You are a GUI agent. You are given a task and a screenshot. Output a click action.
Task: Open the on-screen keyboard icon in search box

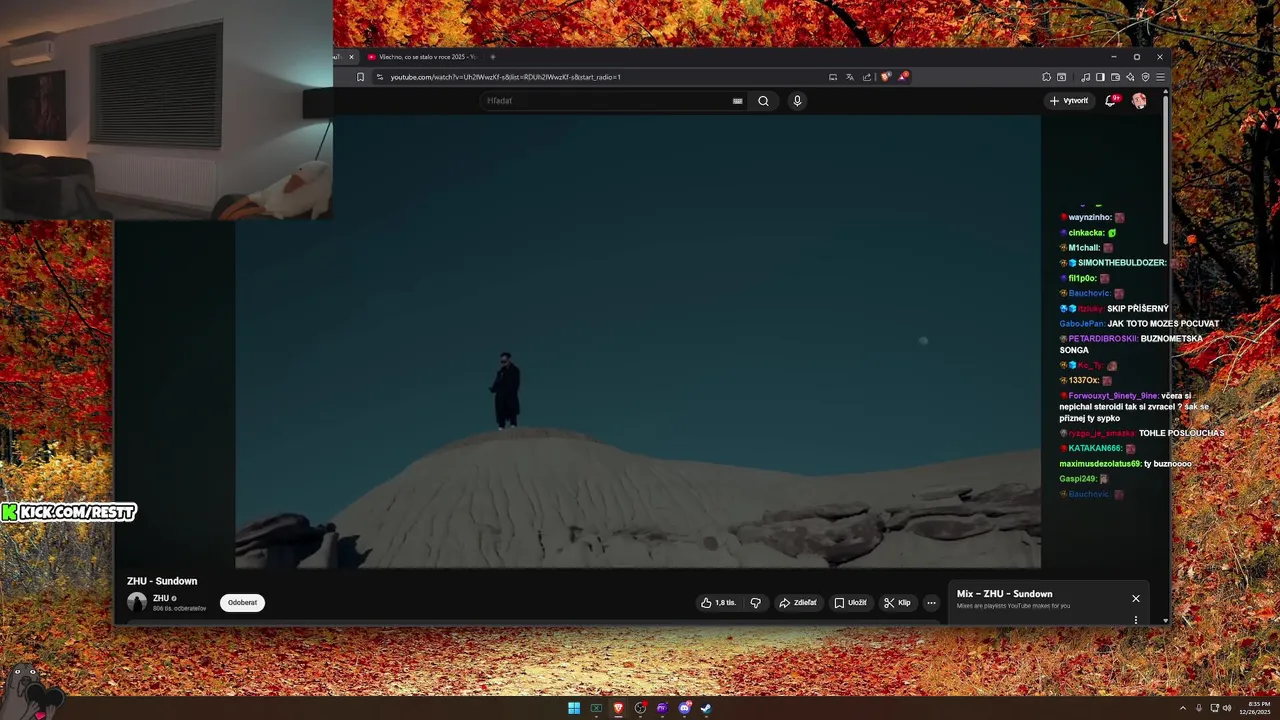pos(738,101)
